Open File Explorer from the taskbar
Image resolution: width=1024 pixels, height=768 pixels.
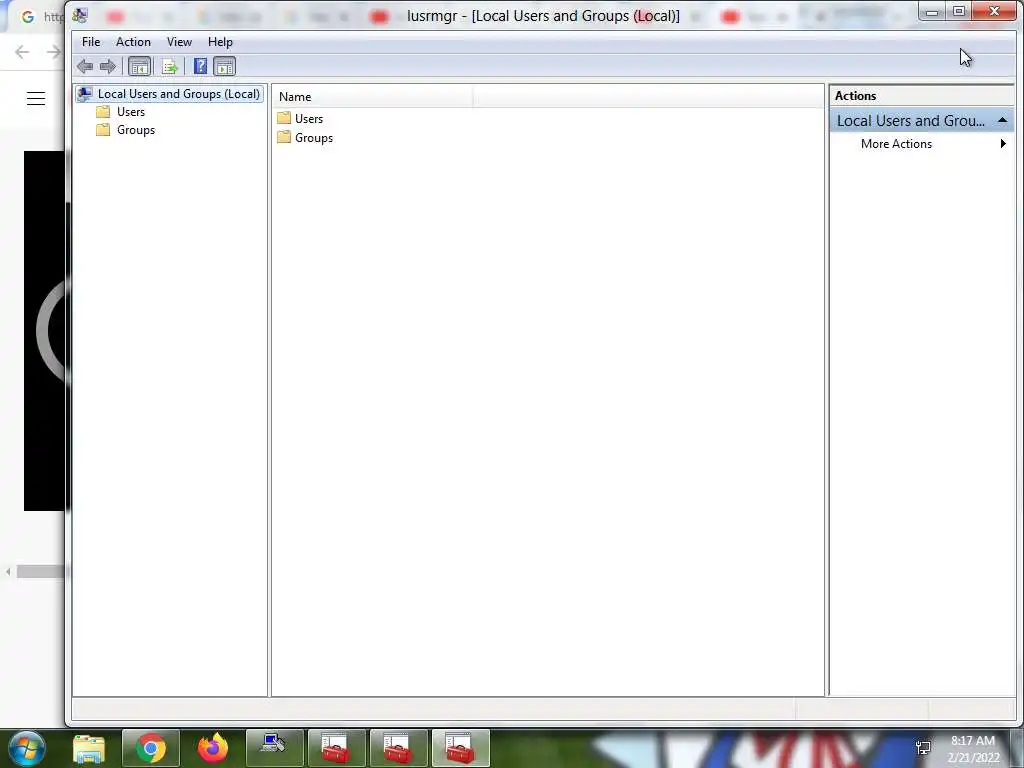click(x=89, y=749)
